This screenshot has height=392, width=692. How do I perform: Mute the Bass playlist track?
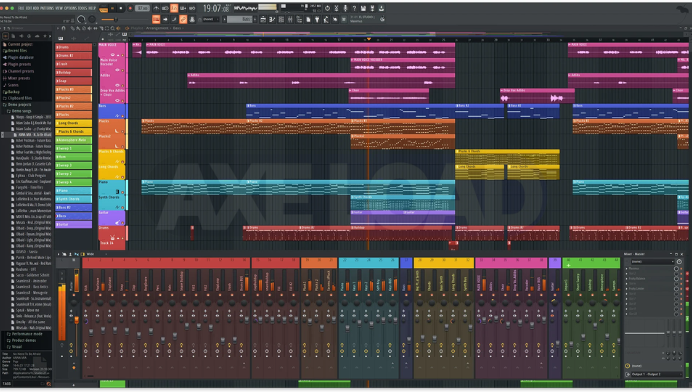(123, 116)
